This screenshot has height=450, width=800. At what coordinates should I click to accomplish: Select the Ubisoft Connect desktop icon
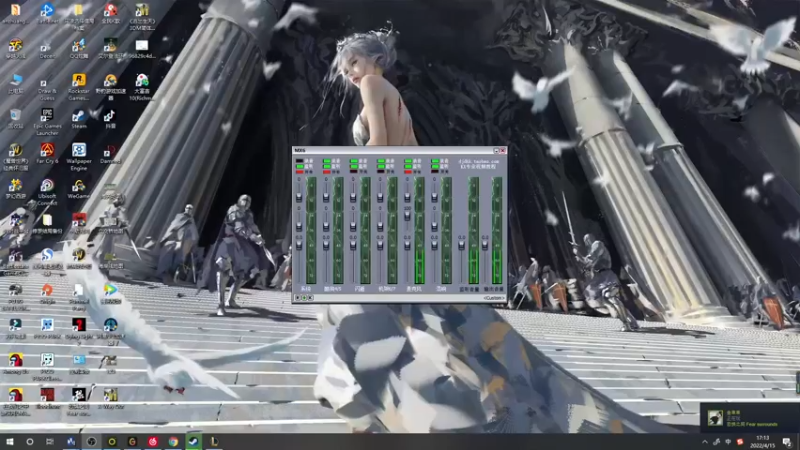47,192
